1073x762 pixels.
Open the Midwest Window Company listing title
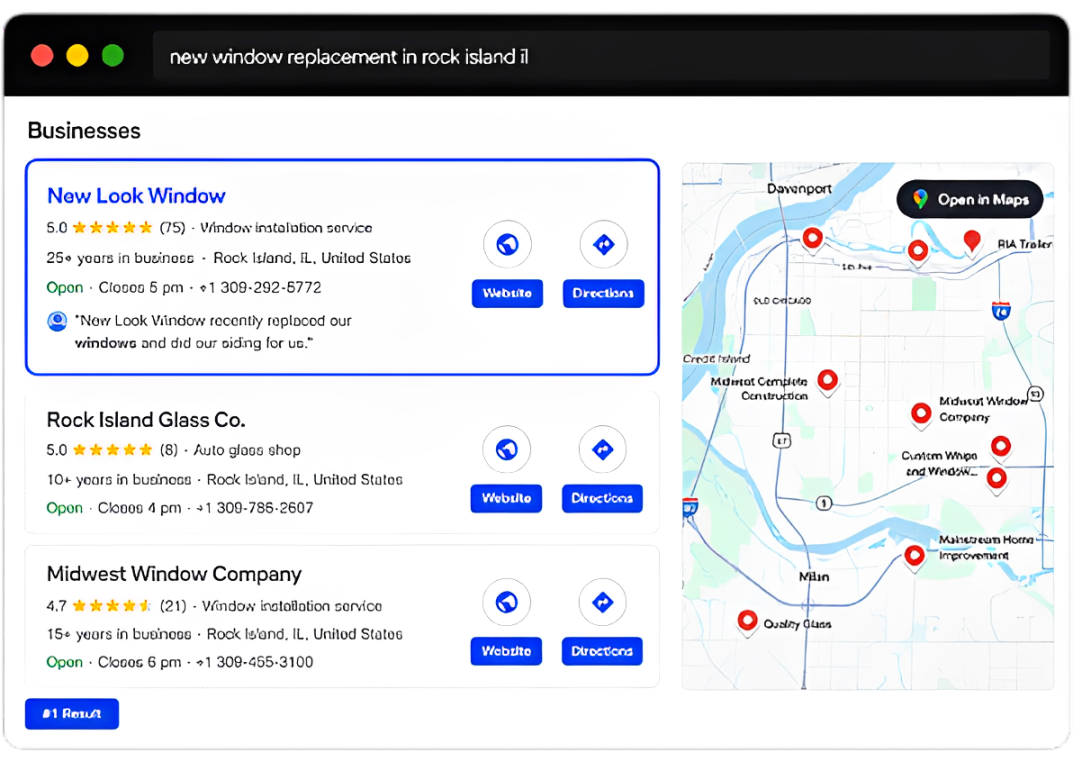(x=174, y=574)
